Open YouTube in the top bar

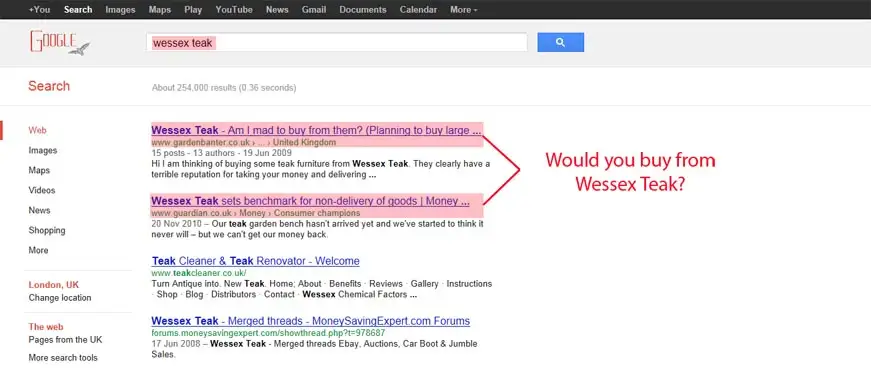click(x=234, y=9)
